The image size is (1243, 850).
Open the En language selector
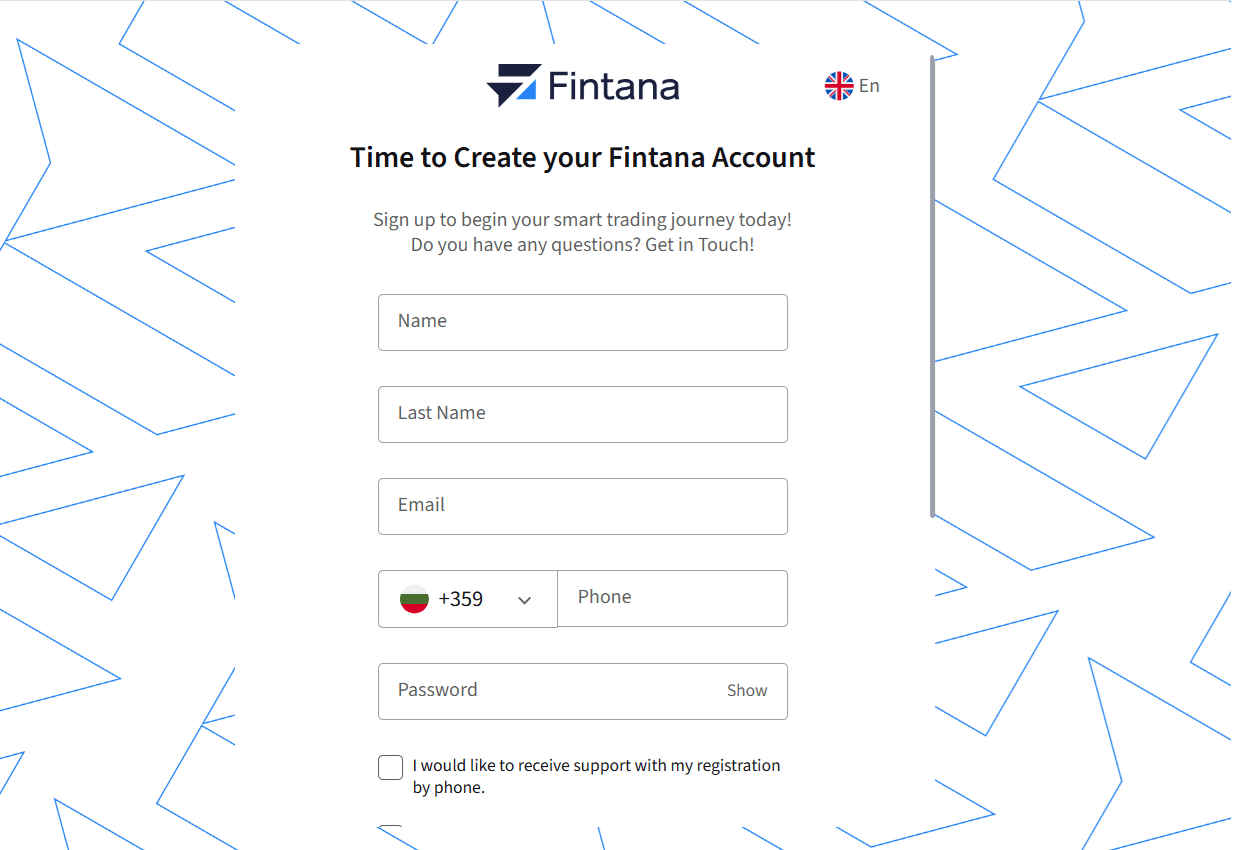(x=852, y=86)
